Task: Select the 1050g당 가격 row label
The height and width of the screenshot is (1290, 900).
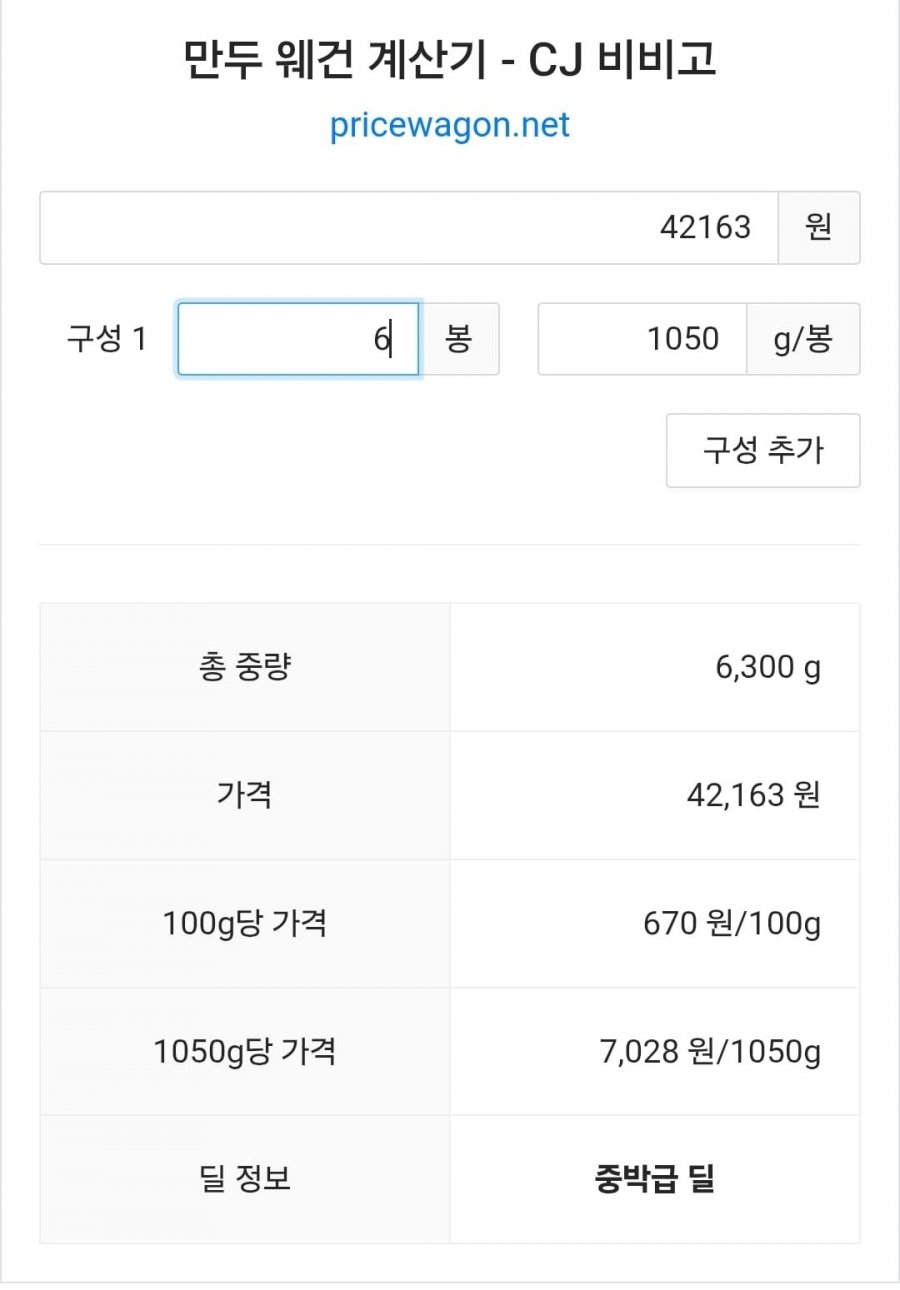Action: pos(245,1051)
